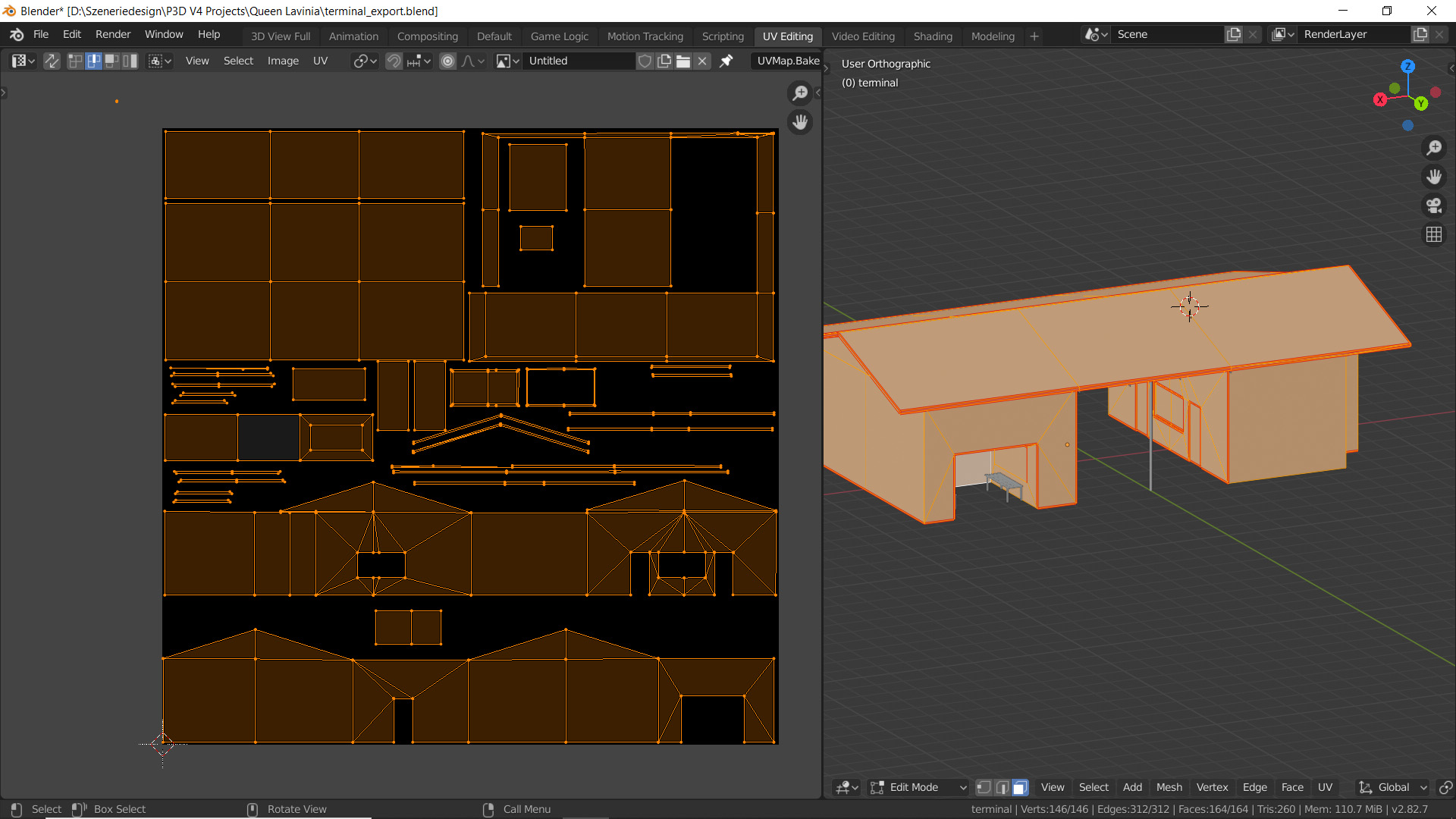Image resolution: width=1456 pixels, height=819 pixels.
Task: Enable UV sync selection toggle
Action: 52,61
